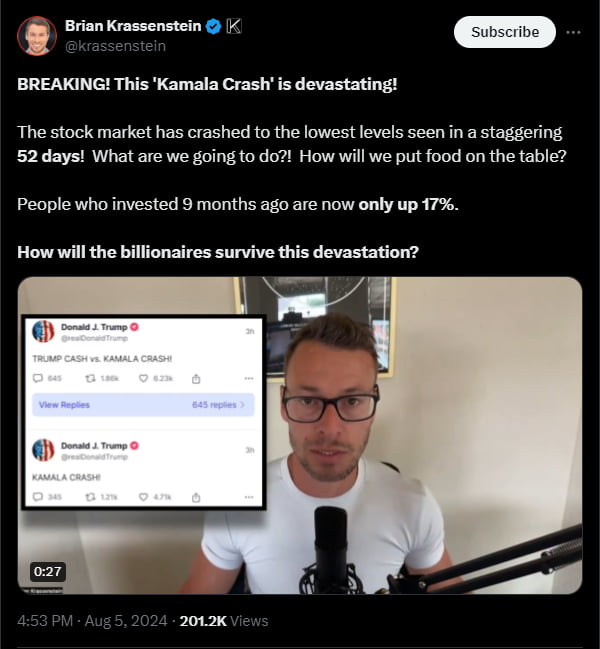Click the blue verified checkmark badge
Viewport: 600px width, 649px height.
[x=214, y=26]
